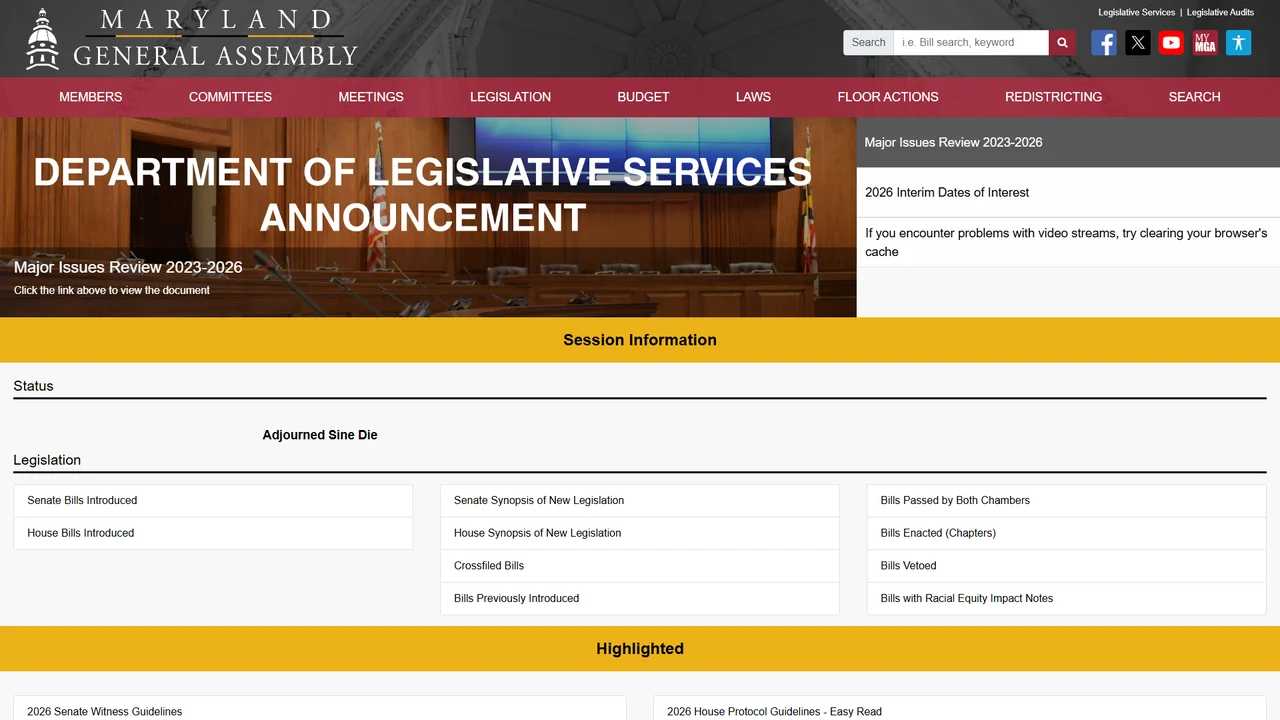Follow the Legislative Audits top link

pos(1220,13)
